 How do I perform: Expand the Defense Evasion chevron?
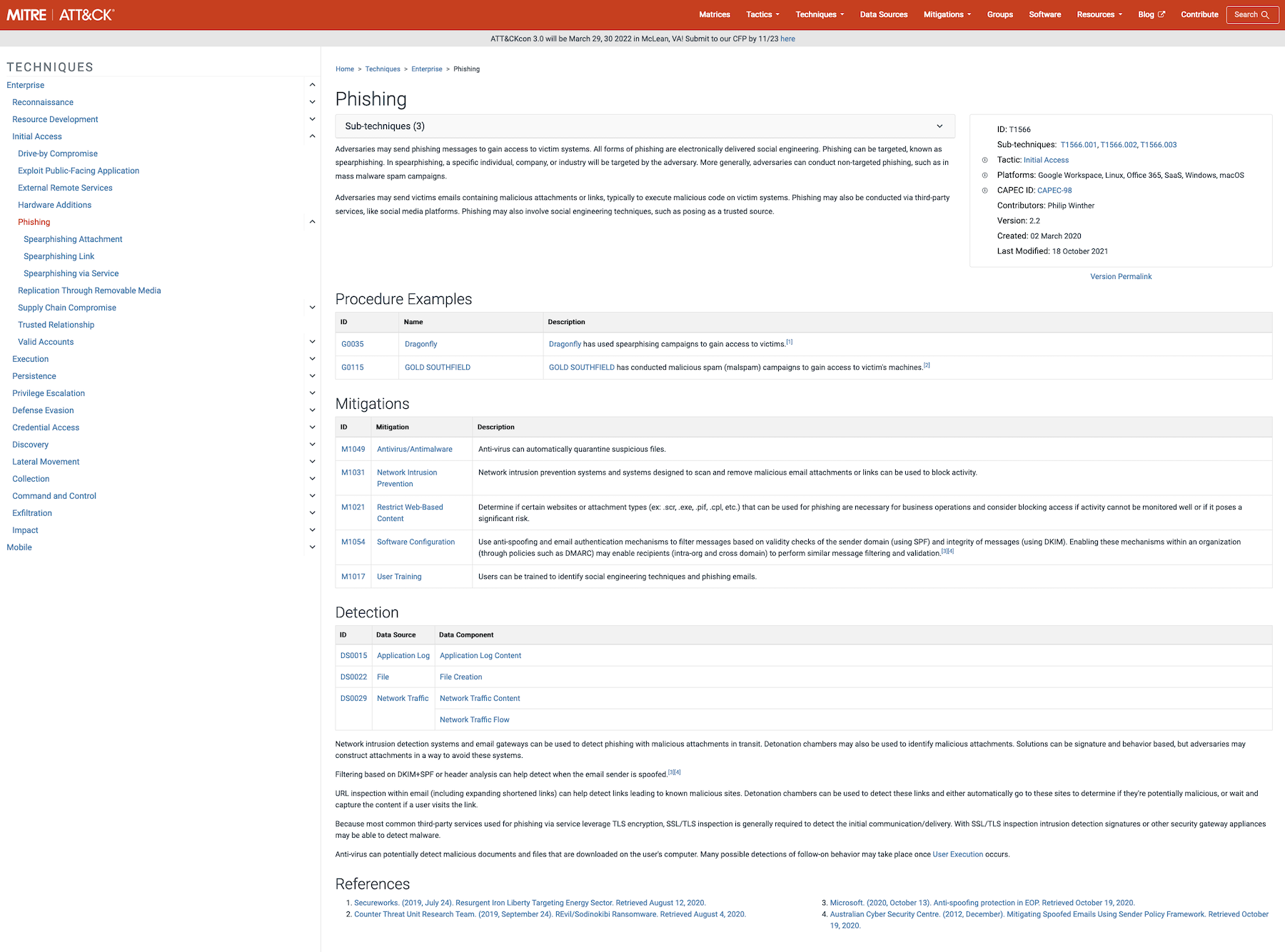coord(312,410)
